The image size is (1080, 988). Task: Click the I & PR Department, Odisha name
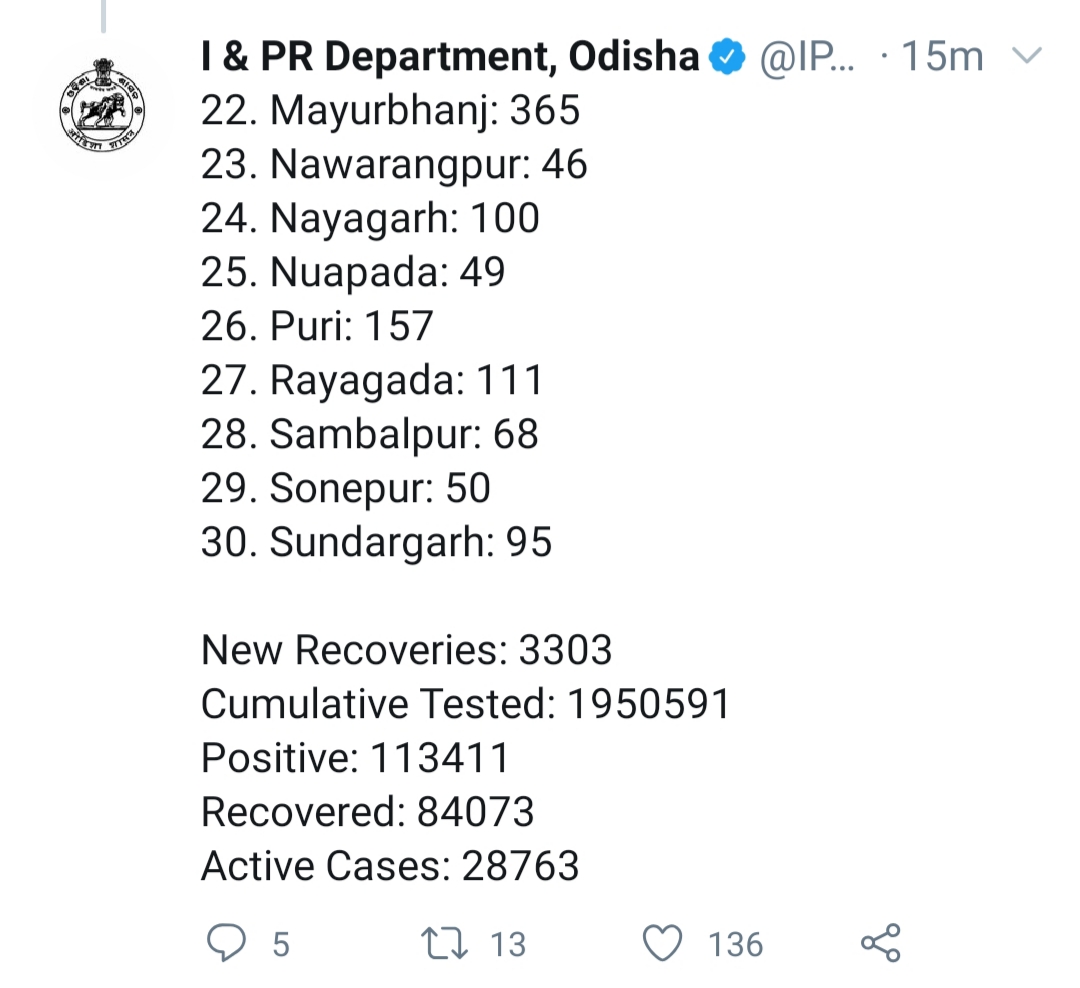(450, 57)
